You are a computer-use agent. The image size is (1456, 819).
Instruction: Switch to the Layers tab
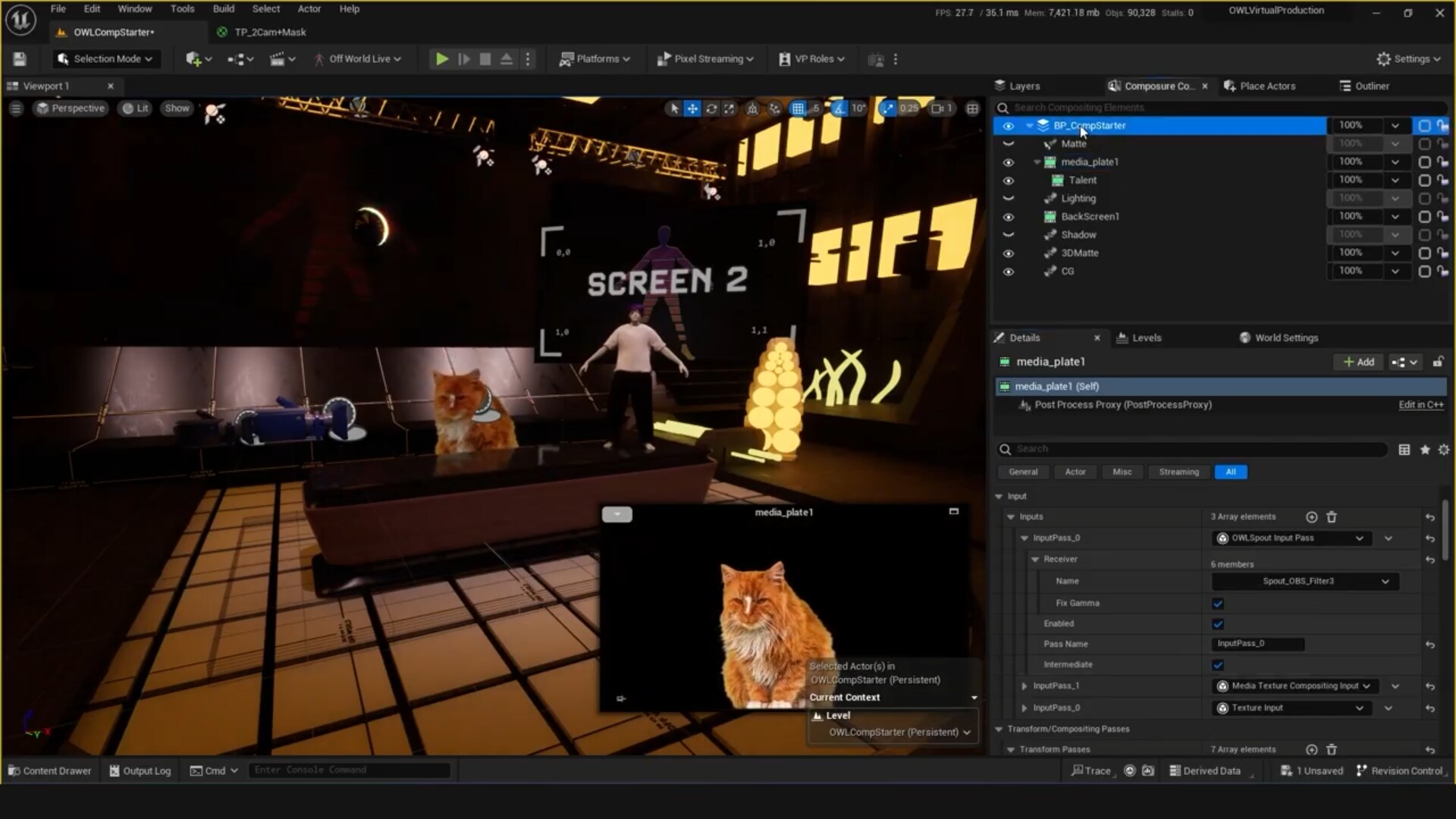click(1018, 86)
